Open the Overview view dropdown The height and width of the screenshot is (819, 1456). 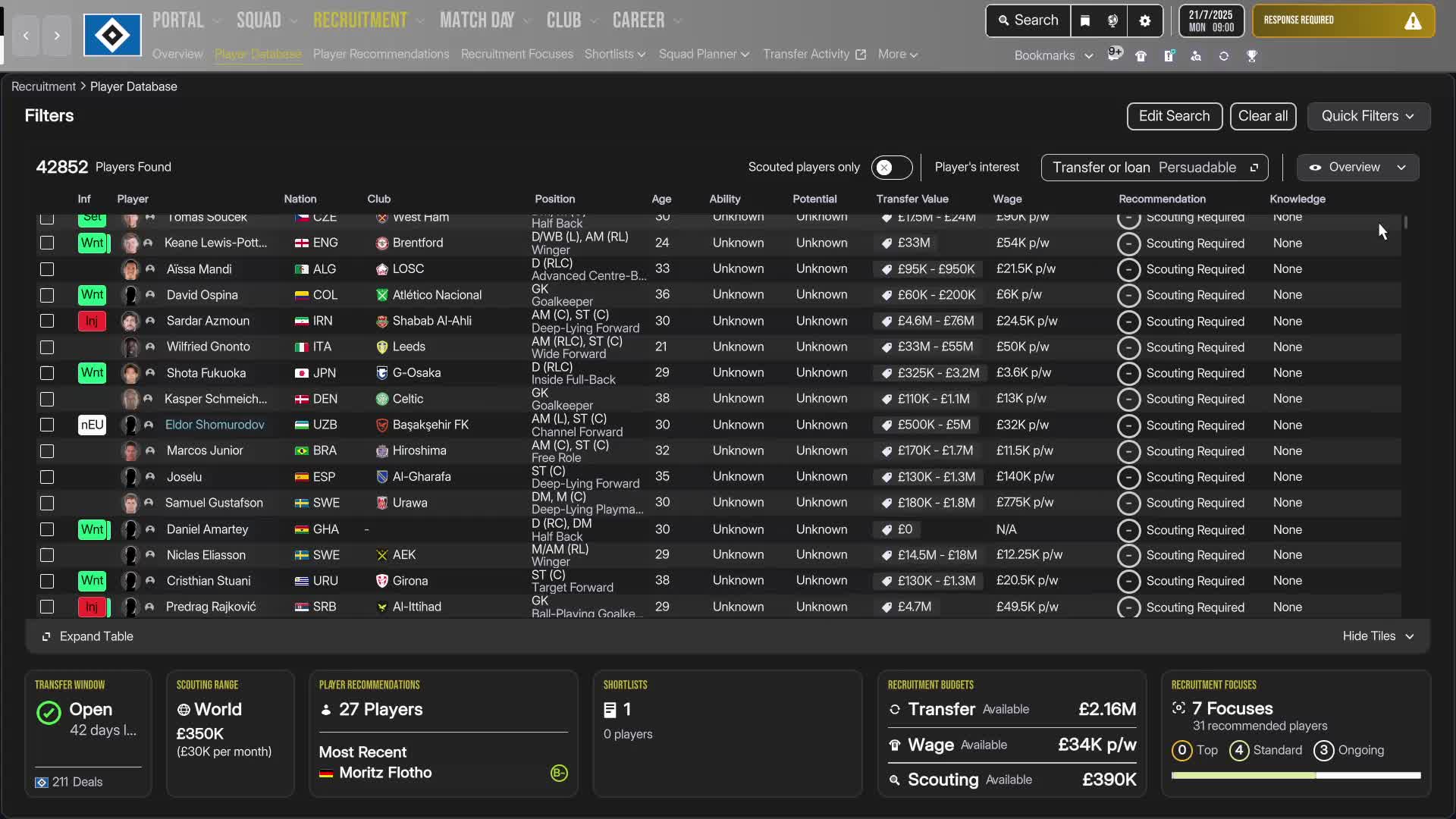click(1357, 168)
